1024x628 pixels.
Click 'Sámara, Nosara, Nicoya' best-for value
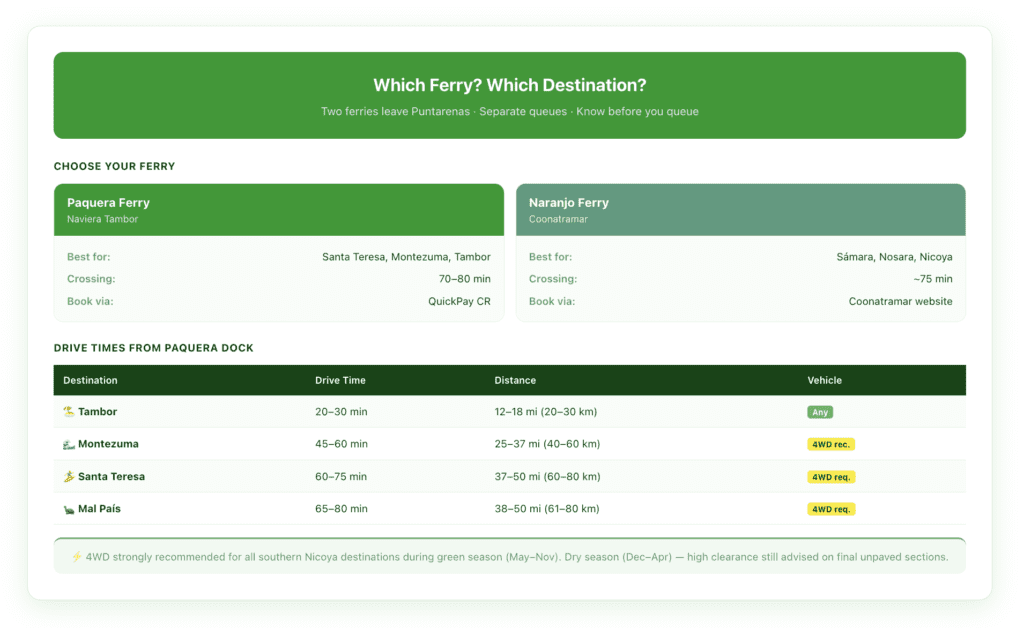click(x=894, y=257)
